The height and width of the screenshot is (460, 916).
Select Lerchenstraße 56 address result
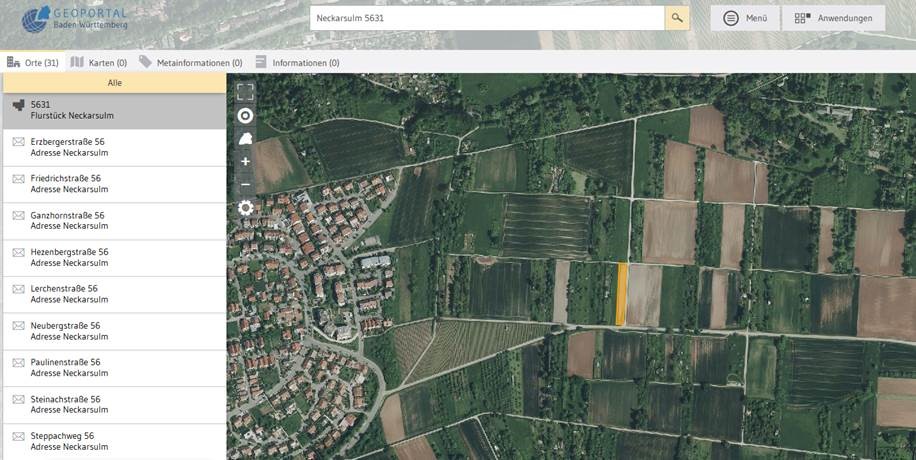click(114, 294)
